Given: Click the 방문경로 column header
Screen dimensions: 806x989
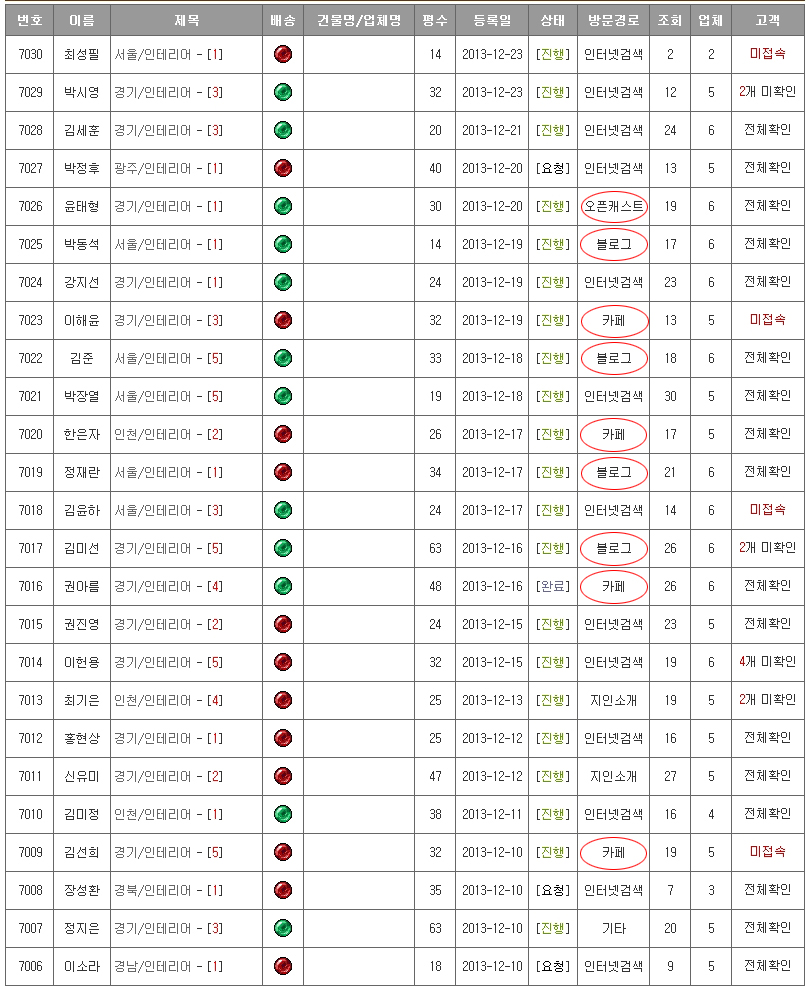Looking at the screenshot, I should (613, 20).
